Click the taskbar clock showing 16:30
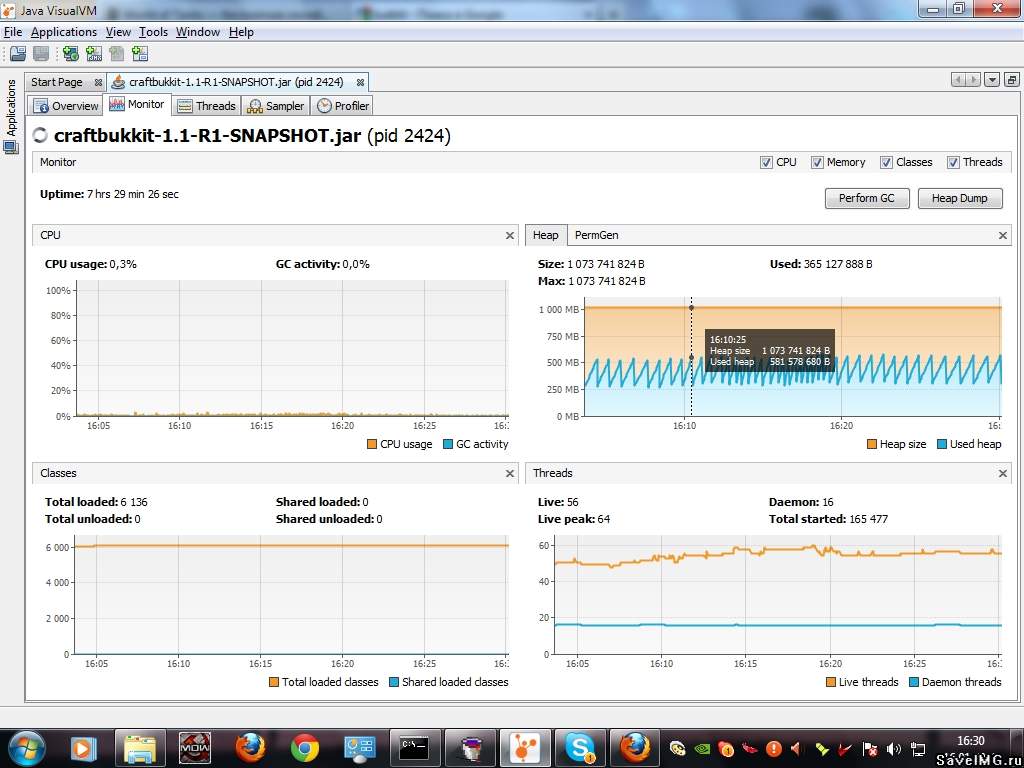 [970, 741]
